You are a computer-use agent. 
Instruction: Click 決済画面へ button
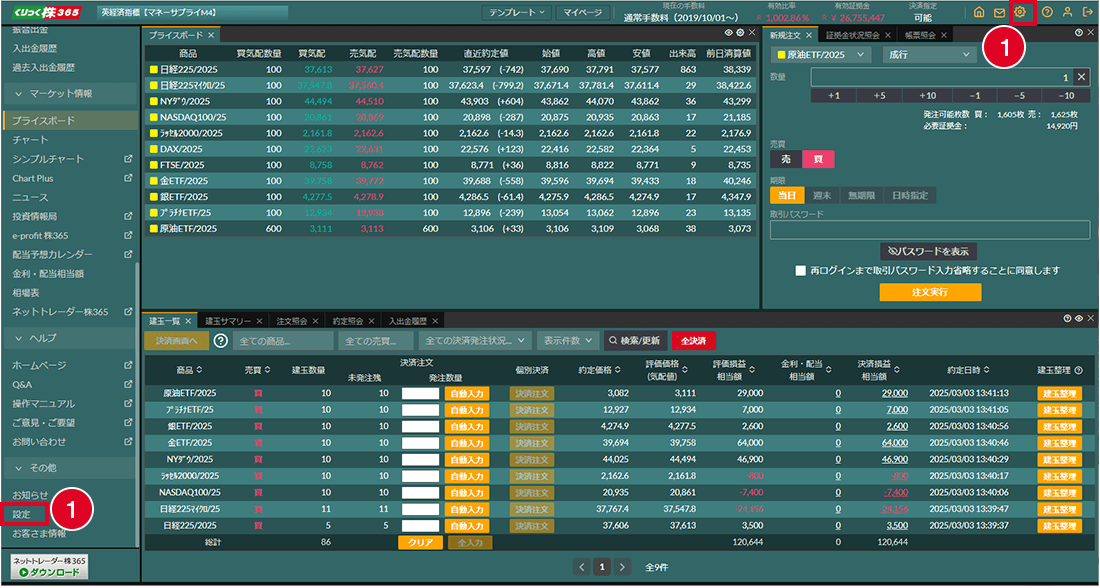pyautogui.click(x=176, y=341)
